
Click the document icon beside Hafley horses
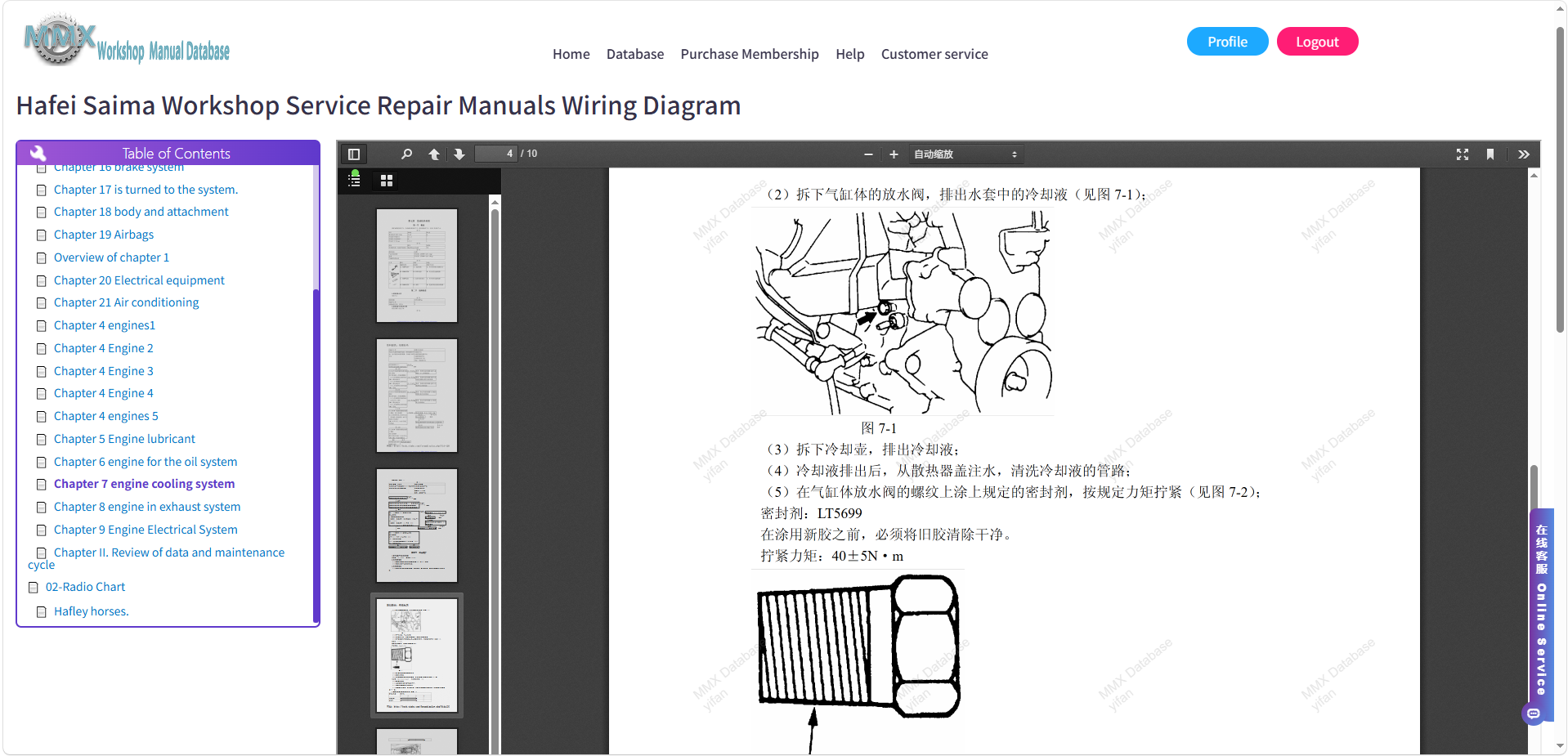pos(42,611)
